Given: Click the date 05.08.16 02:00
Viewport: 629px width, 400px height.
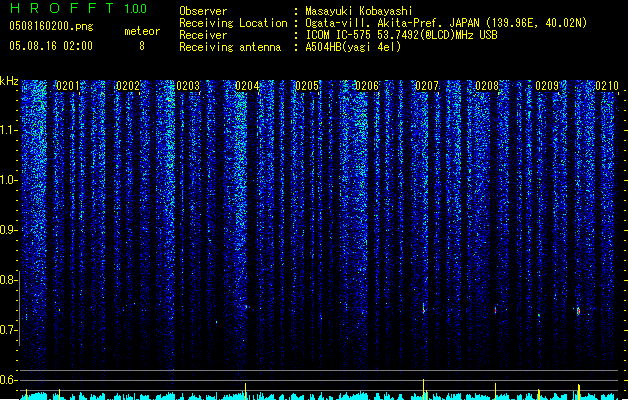Looking at the screenshot, I should [x=51, y=46].
